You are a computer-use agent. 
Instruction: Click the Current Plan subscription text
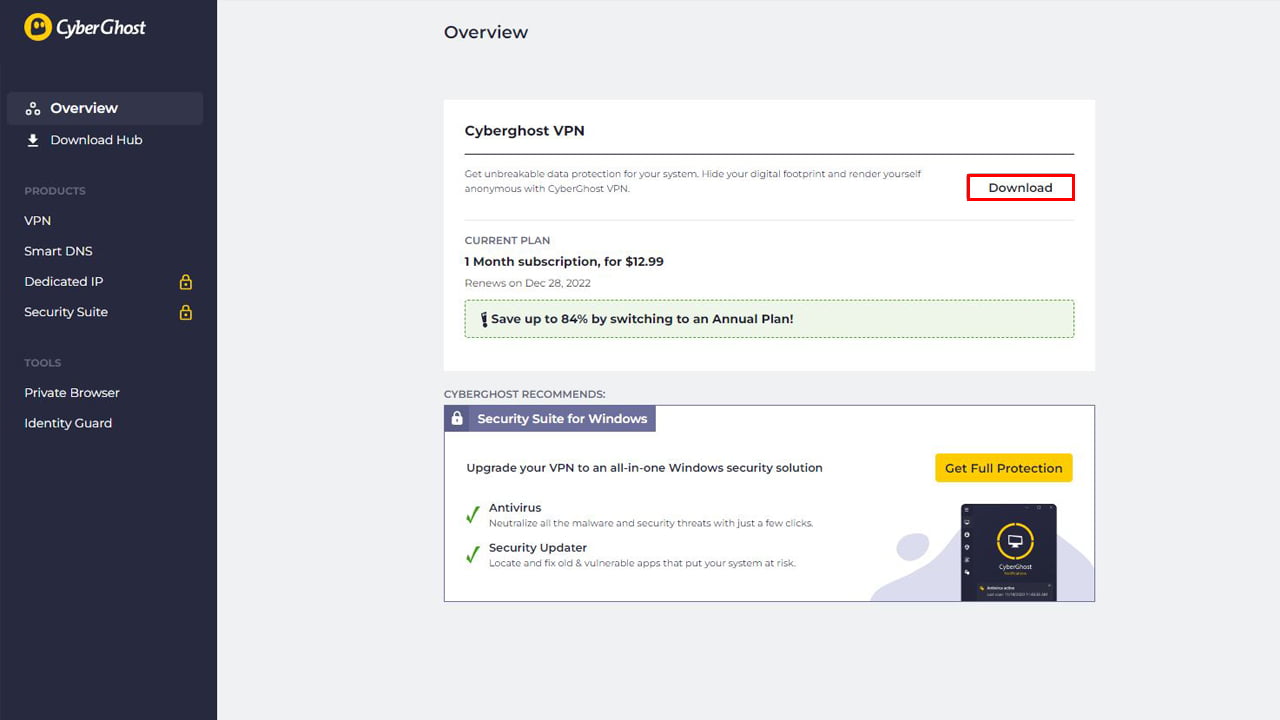point(565,261)
